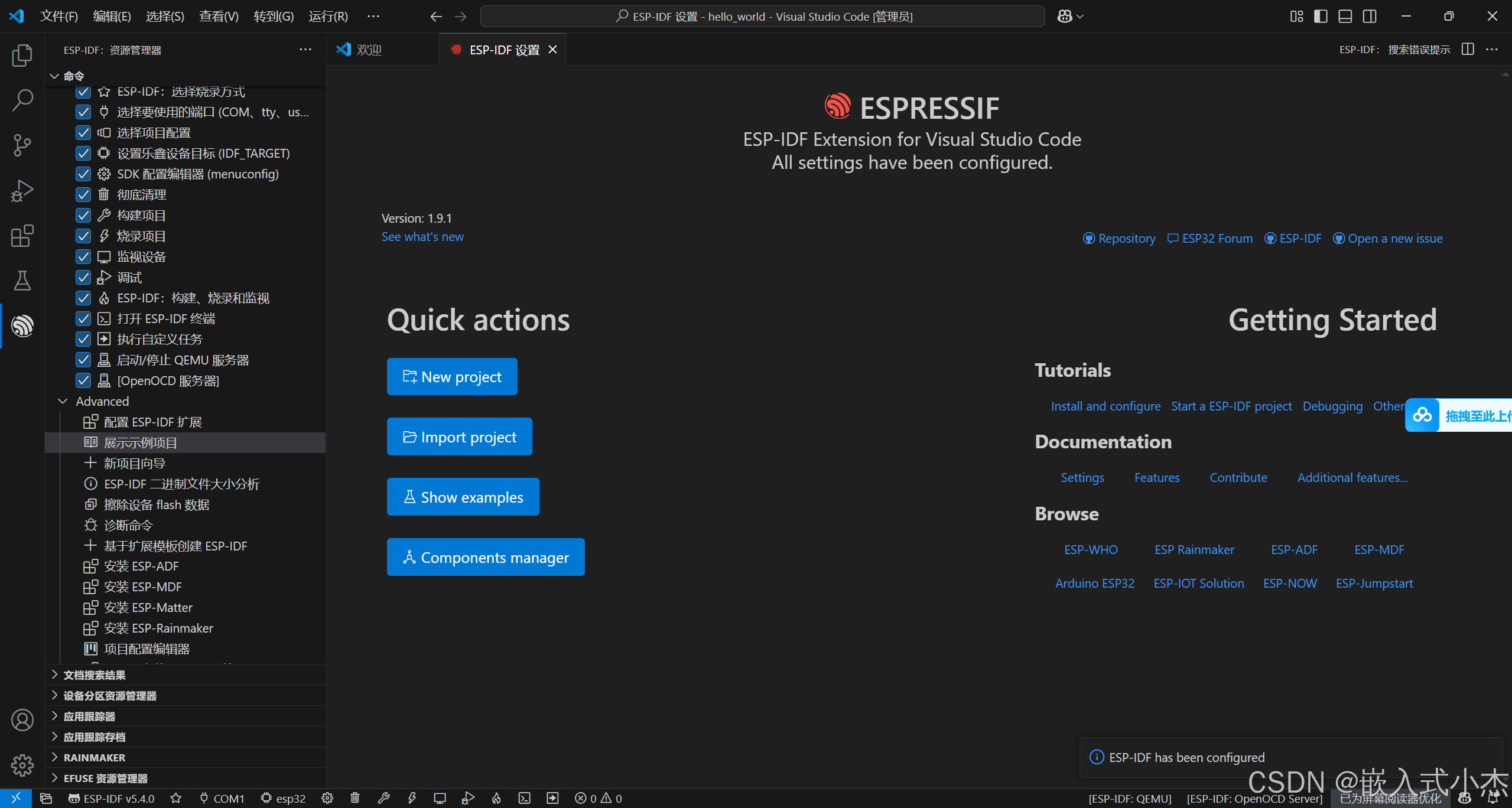Viewport: 1512px width, 808px height.
Task: Open the 运行(R) menu
Action: tap(328, 17)
